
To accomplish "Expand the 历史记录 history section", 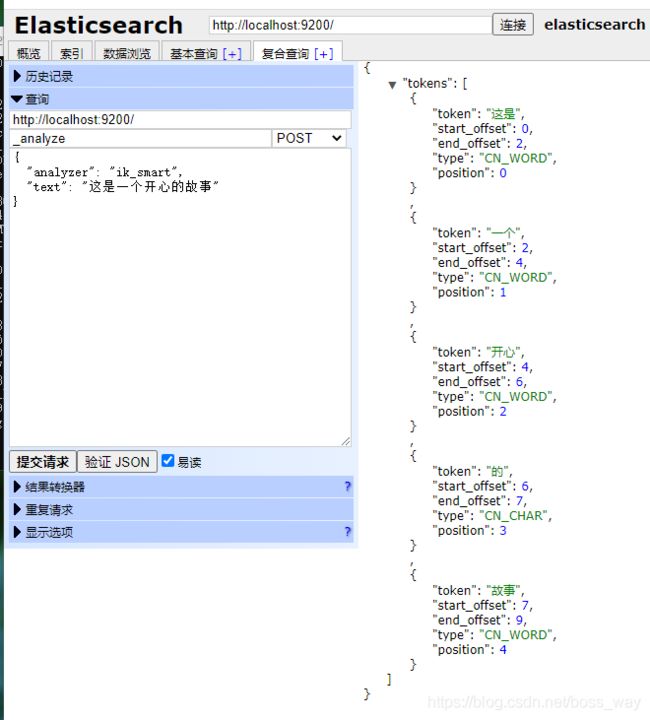I will (181, 76).
